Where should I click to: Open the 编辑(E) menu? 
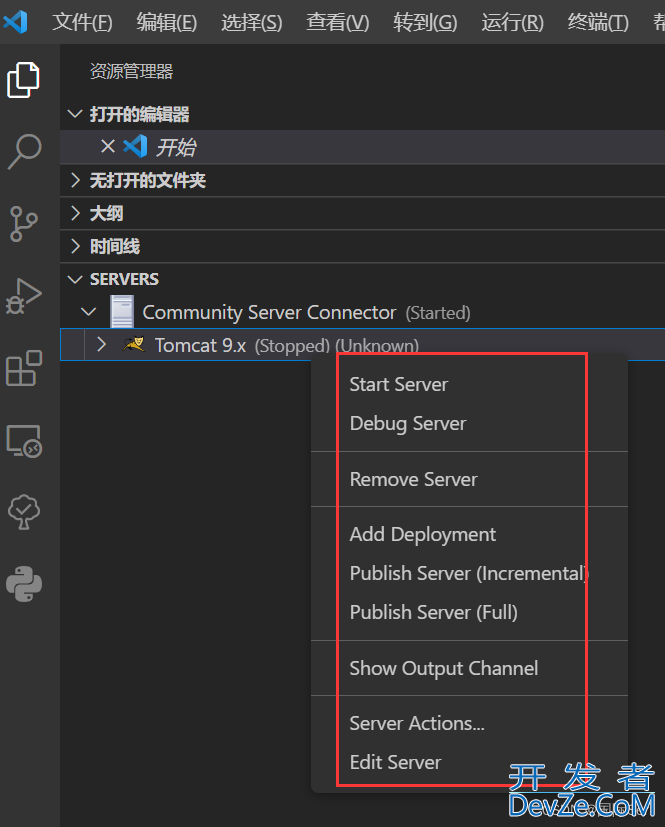(167, 22)
